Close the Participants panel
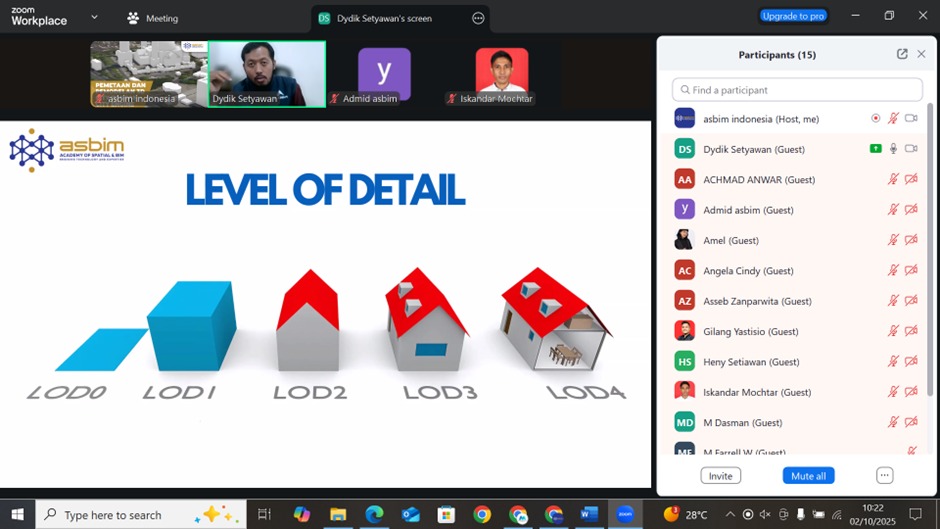This screenshot has width=940, height=529. (921, 54)
